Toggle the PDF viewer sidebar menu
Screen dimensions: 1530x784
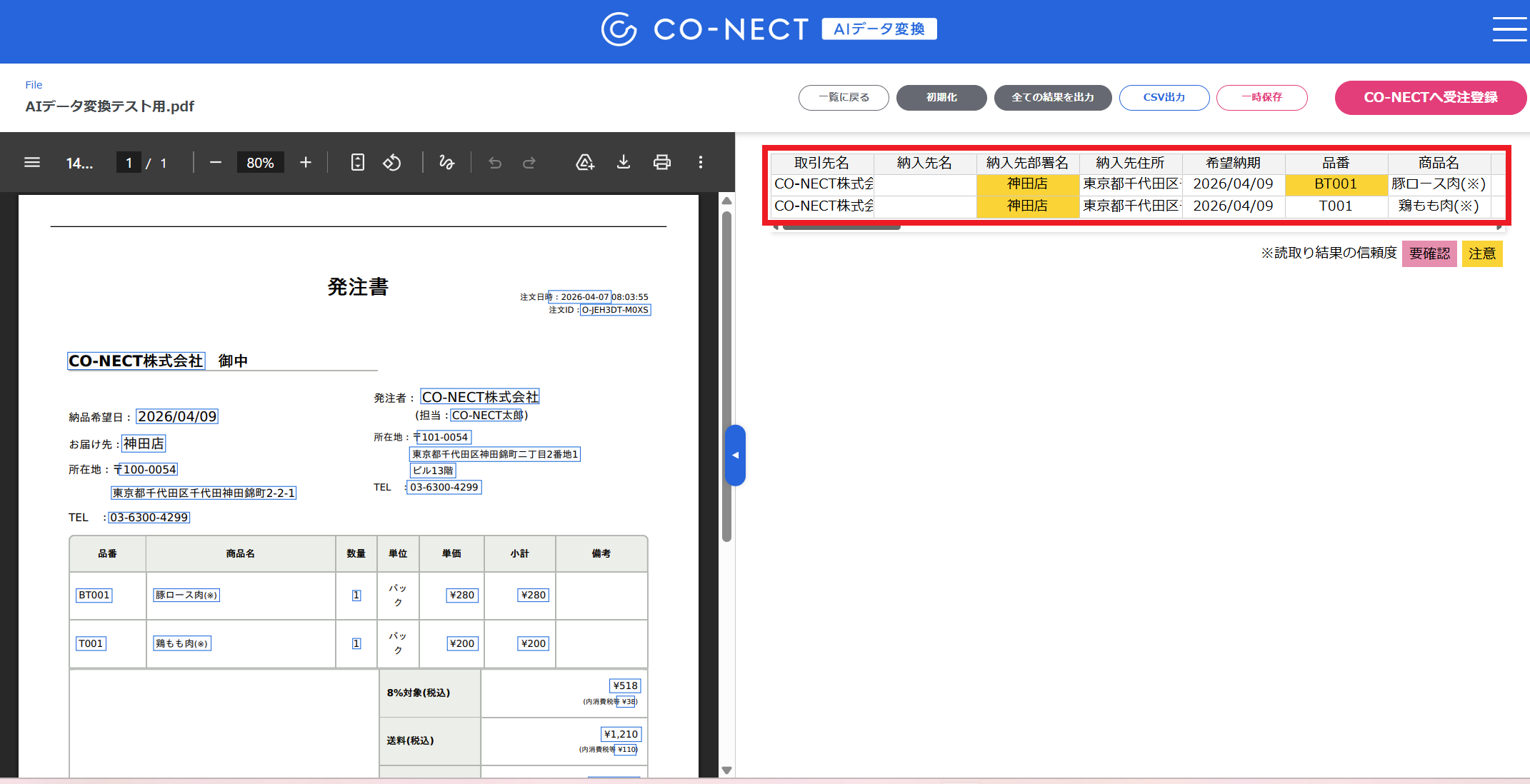[x=32, y=162]
